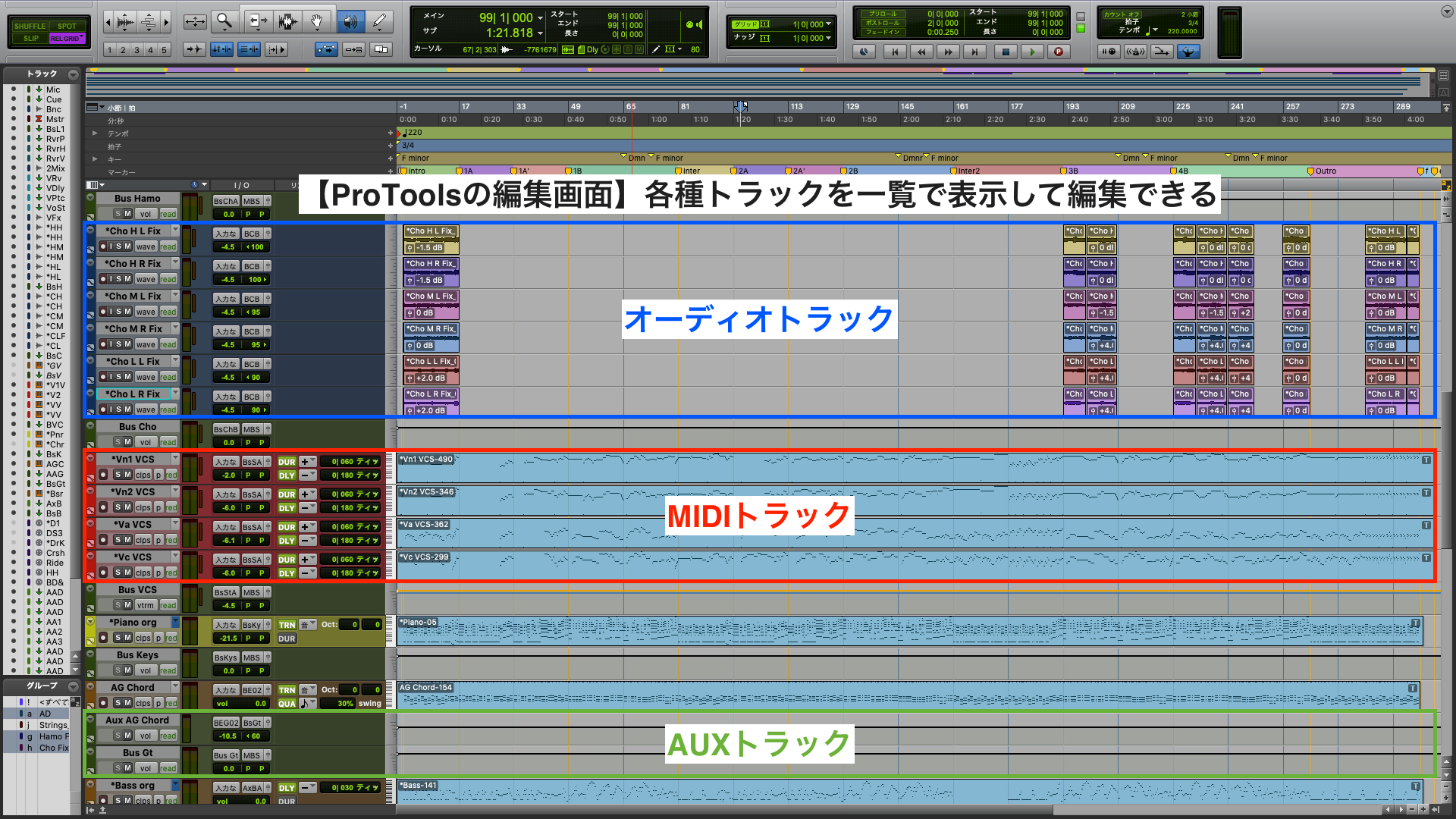Open *Cho L L Fix track name dropdown
The image size is (1456, 819).
pyautogui.click(x=175, y=361)
